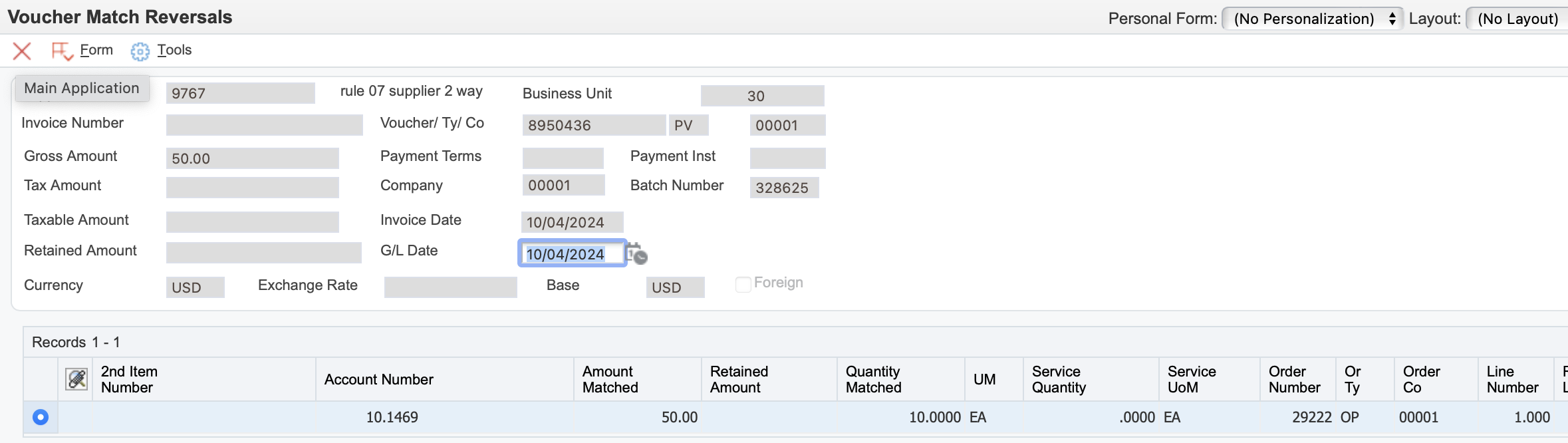Image resolution: width=1568 pixels, height=443 pixels.
Task: Click account number cell 10.1469
Action: pyautogui.click(x=392, y=417)
